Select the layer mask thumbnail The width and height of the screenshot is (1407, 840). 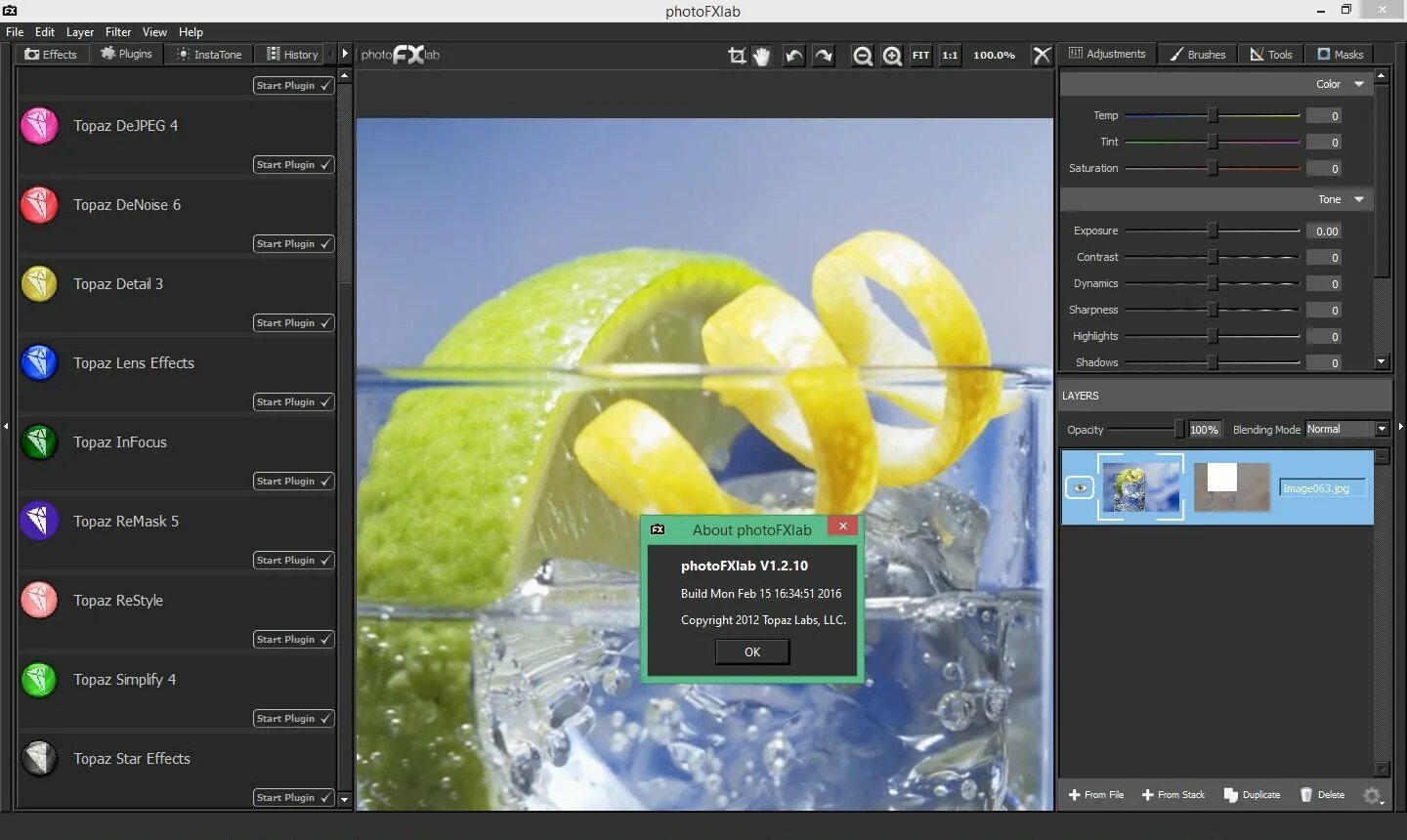tap(1231, 486)
